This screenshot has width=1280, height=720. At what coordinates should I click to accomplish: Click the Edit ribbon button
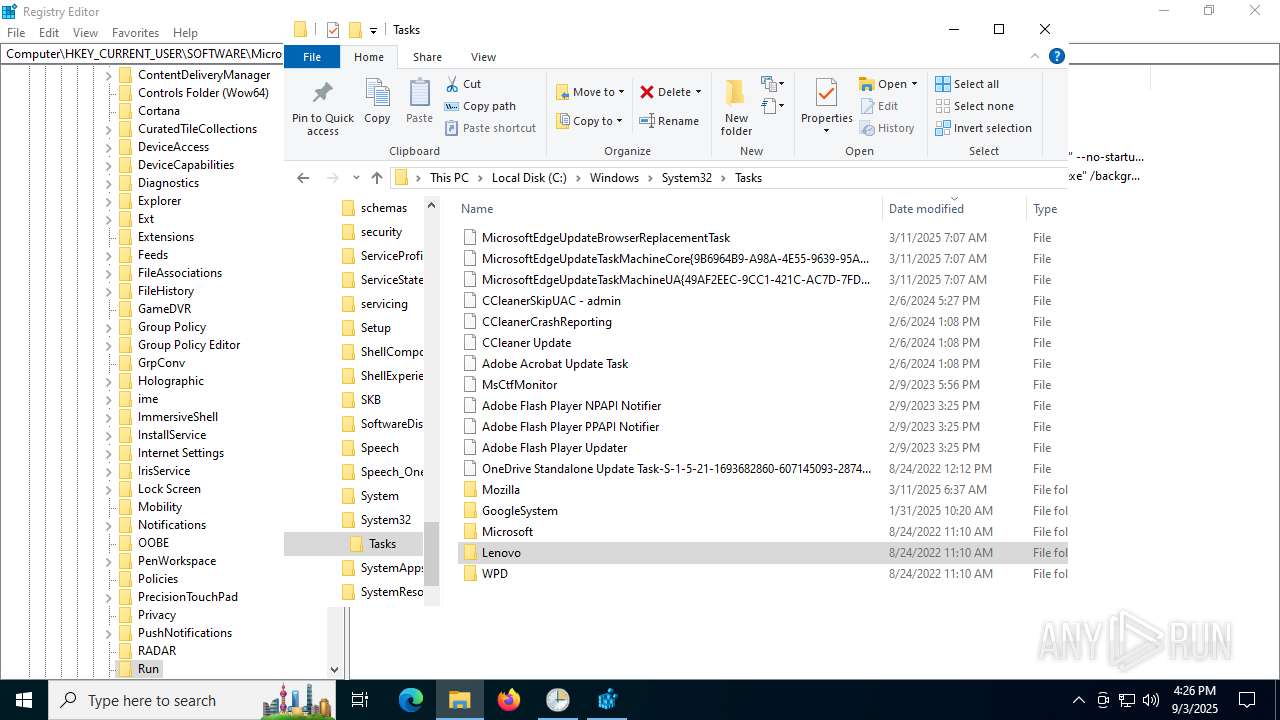pos(879,106)
